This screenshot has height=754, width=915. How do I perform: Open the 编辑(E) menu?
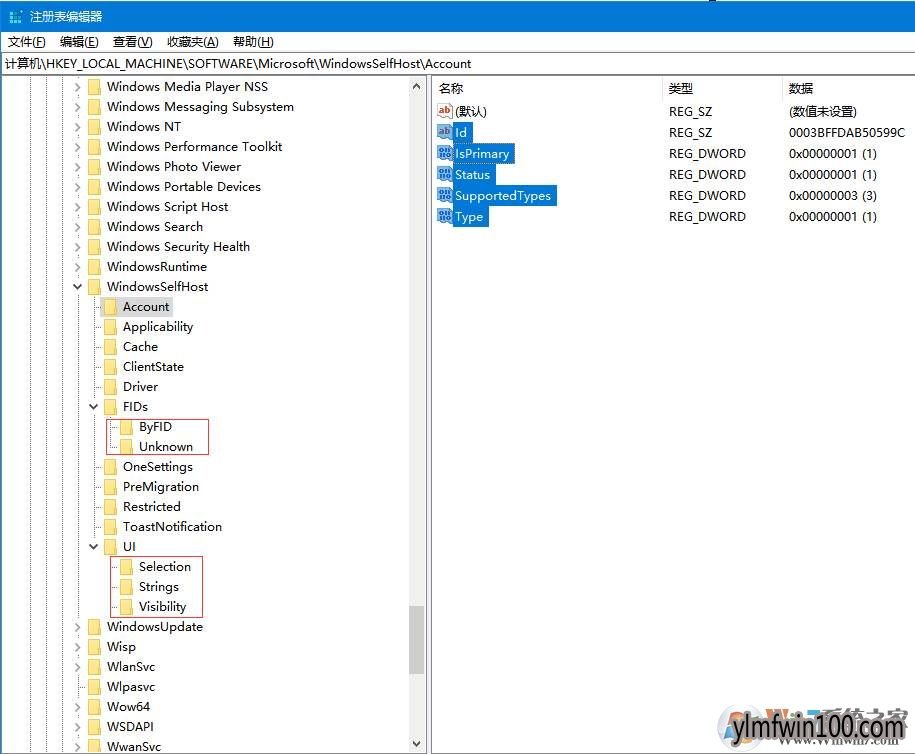pyautogui.click(x=79, y=41)
